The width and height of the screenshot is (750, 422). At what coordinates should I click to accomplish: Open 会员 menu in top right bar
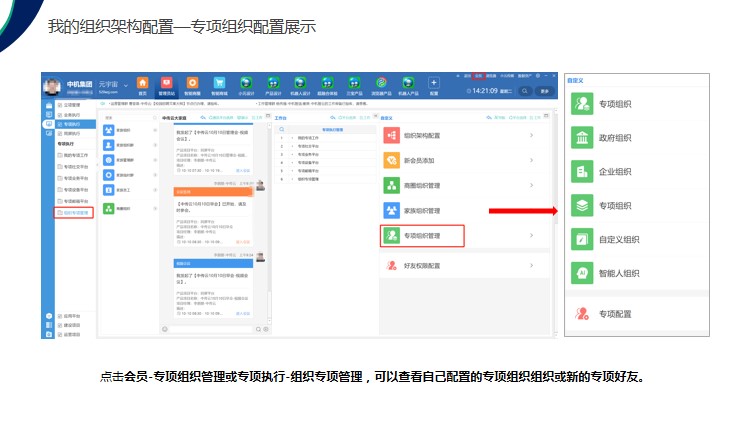click(478, 76)
